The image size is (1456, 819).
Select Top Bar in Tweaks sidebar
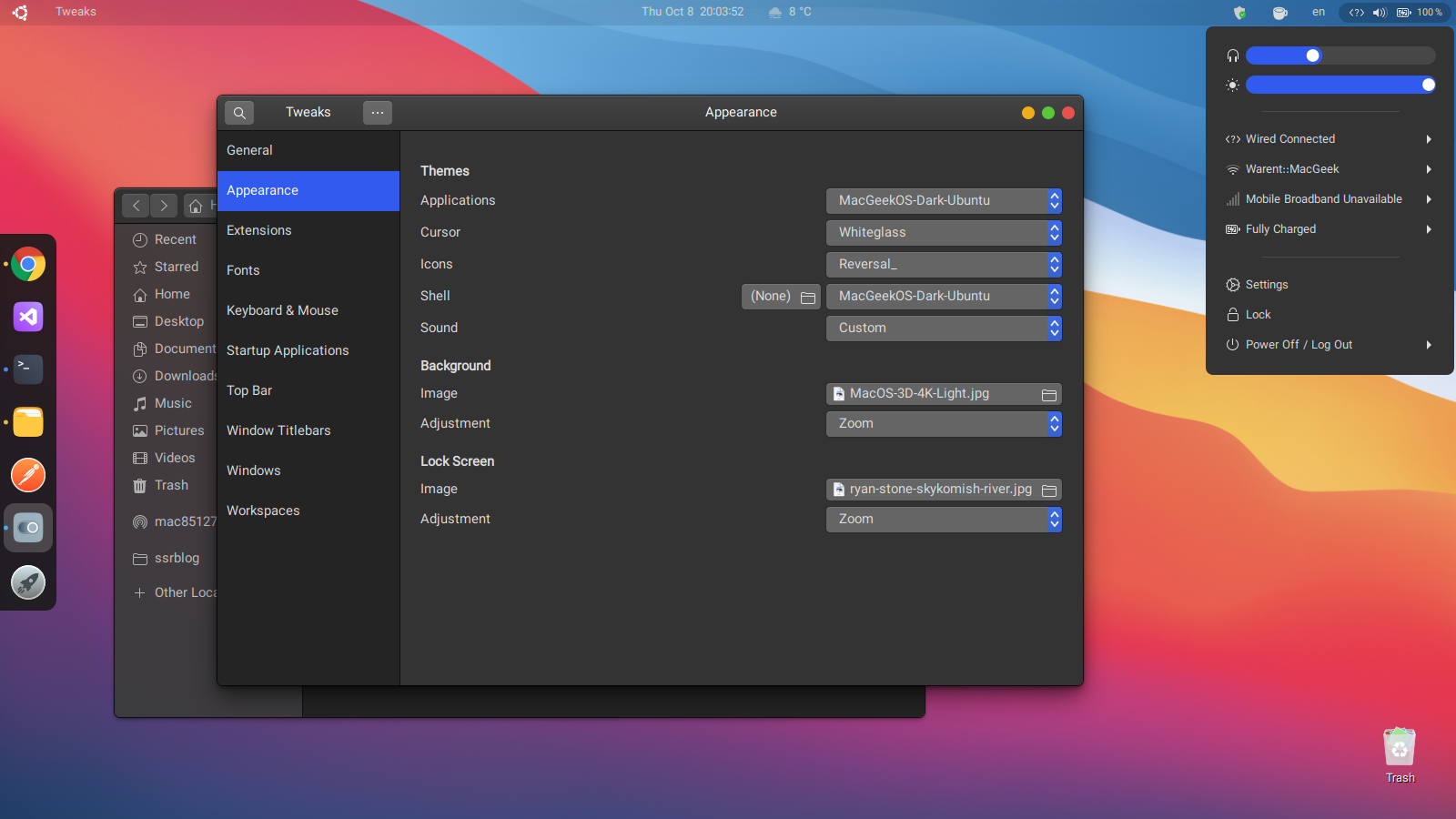308,391
